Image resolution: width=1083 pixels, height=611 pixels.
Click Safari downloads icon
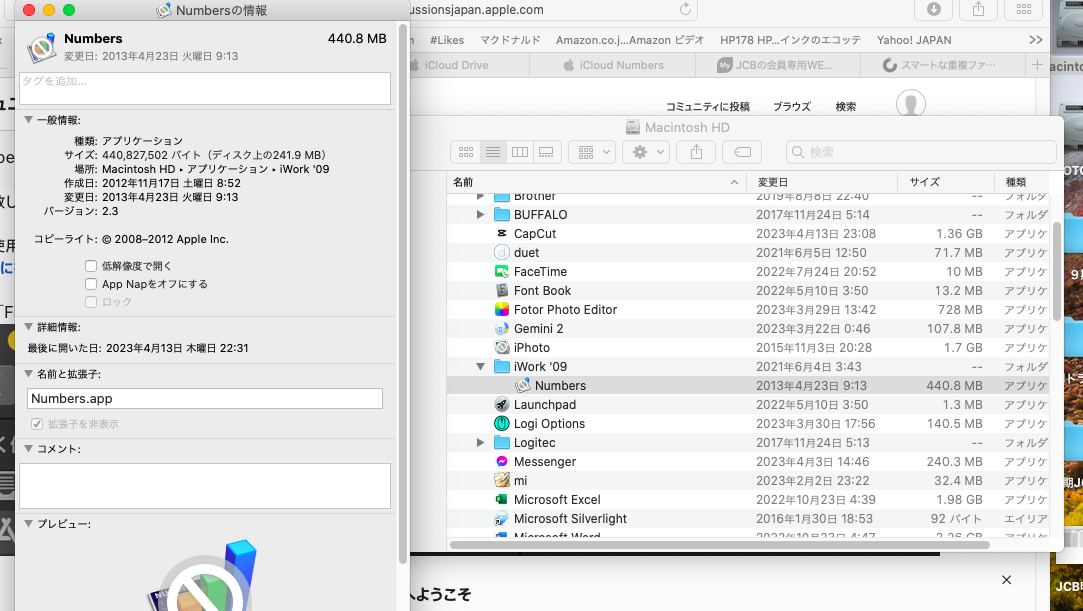(x=933, y=9)
